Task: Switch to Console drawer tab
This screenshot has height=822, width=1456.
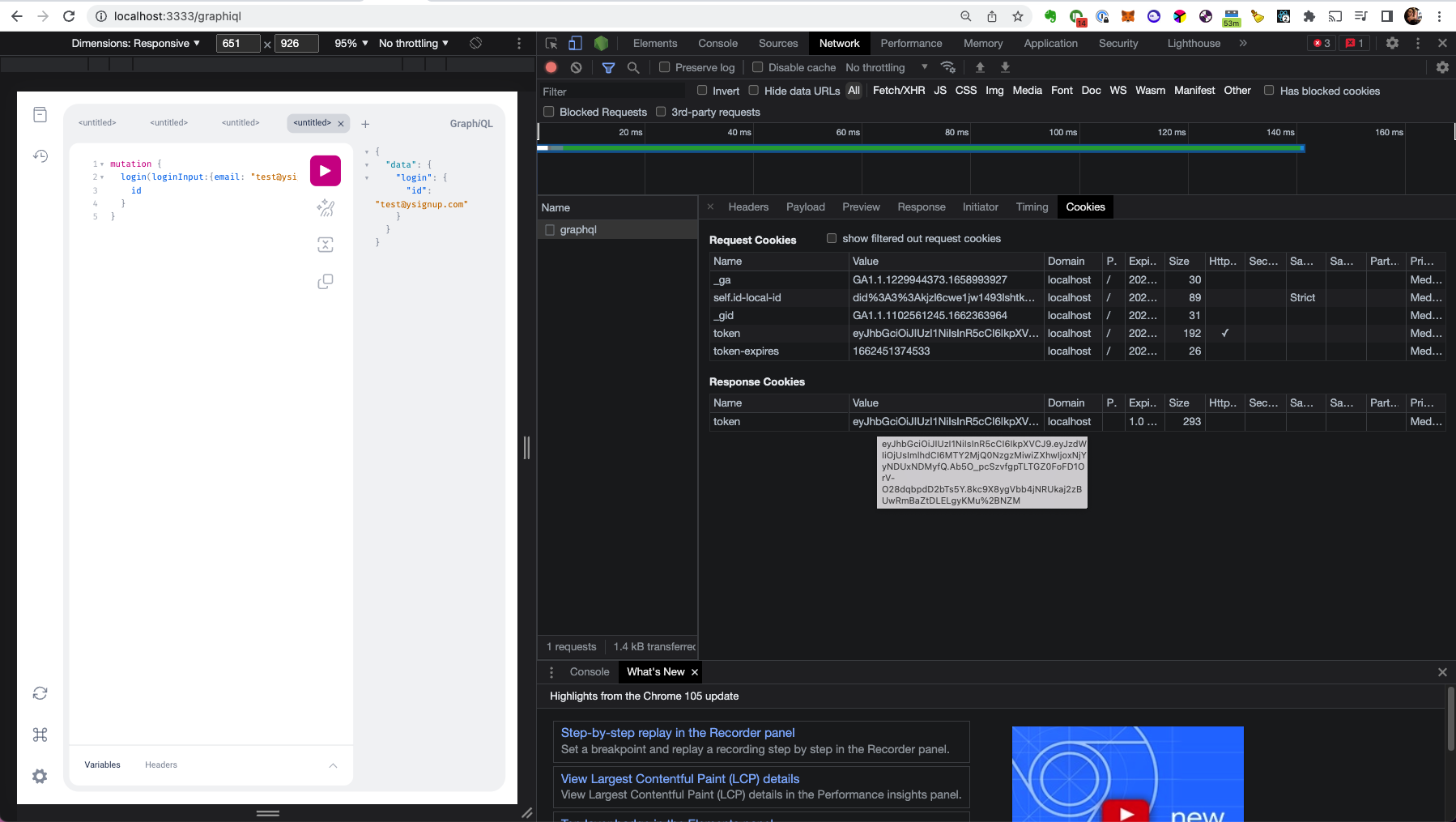Action: coord(590,672)
